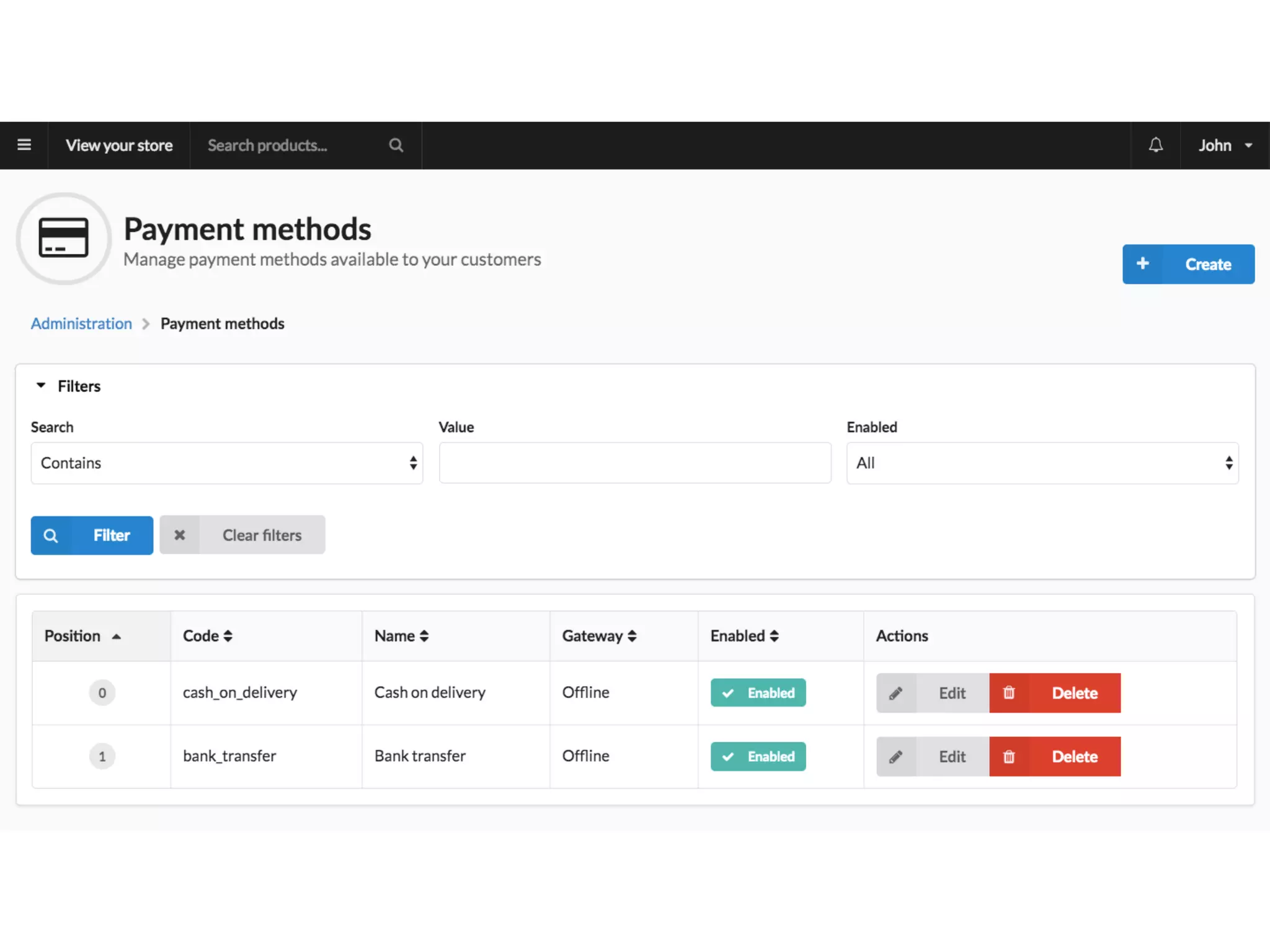
Task: Open the John user menu
Action: point(1225,145)
